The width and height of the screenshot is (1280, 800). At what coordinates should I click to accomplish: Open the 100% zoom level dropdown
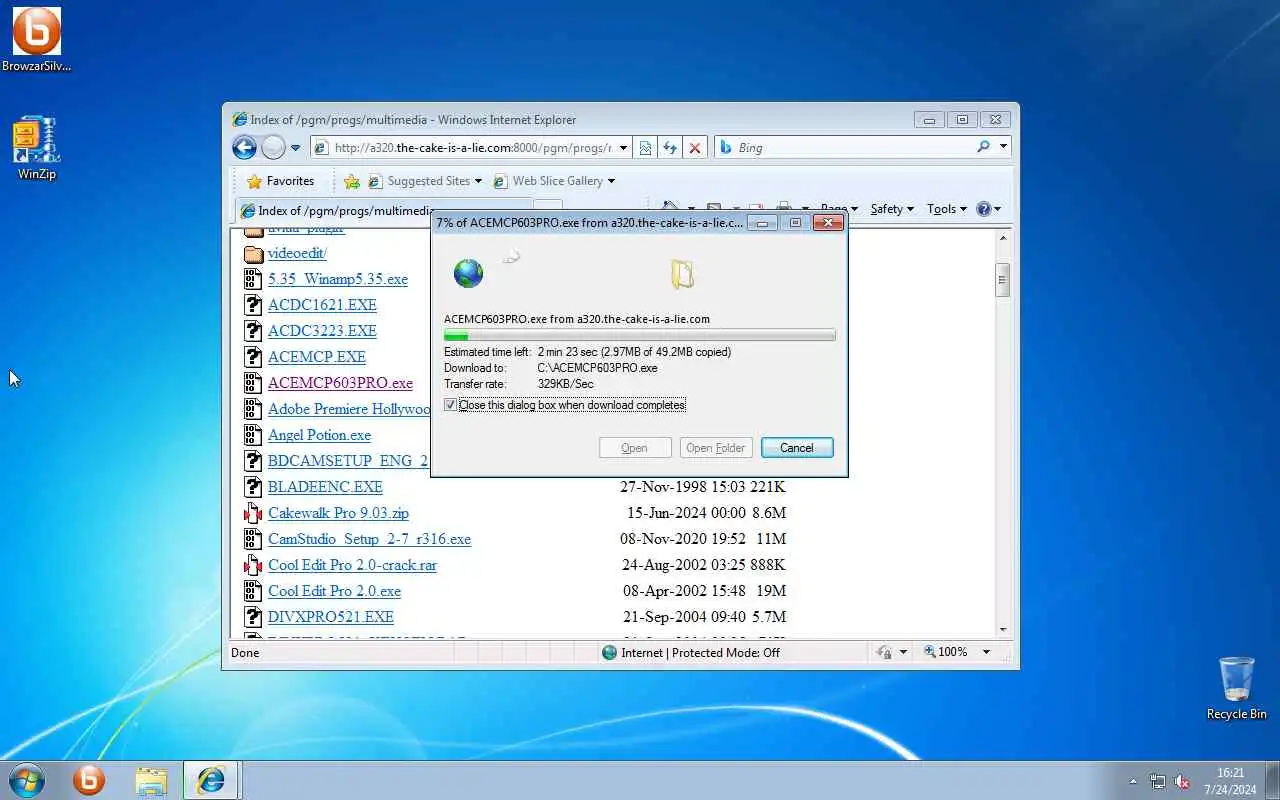pyautogui.click(x=986, y=652)
